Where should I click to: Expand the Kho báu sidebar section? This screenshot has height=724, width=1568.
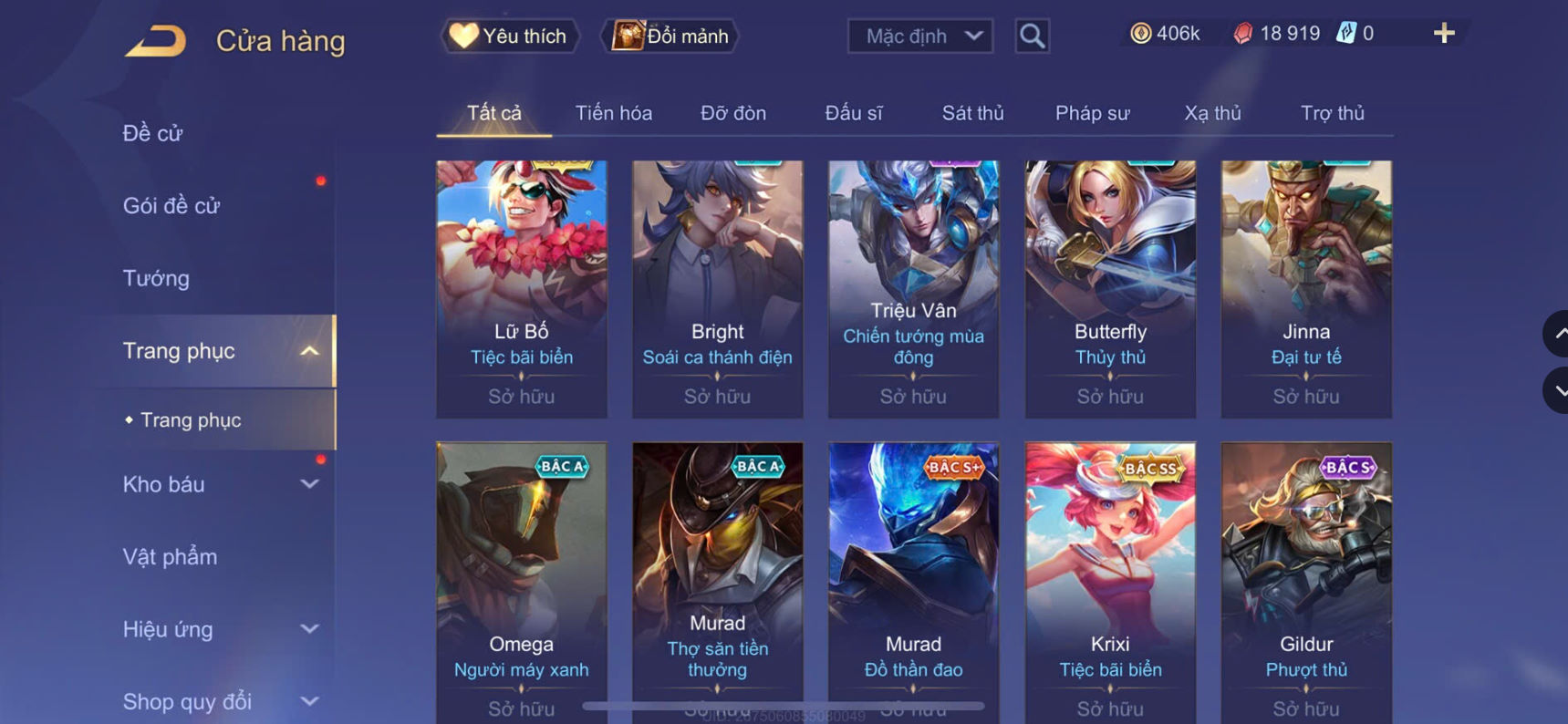point(310,484)
